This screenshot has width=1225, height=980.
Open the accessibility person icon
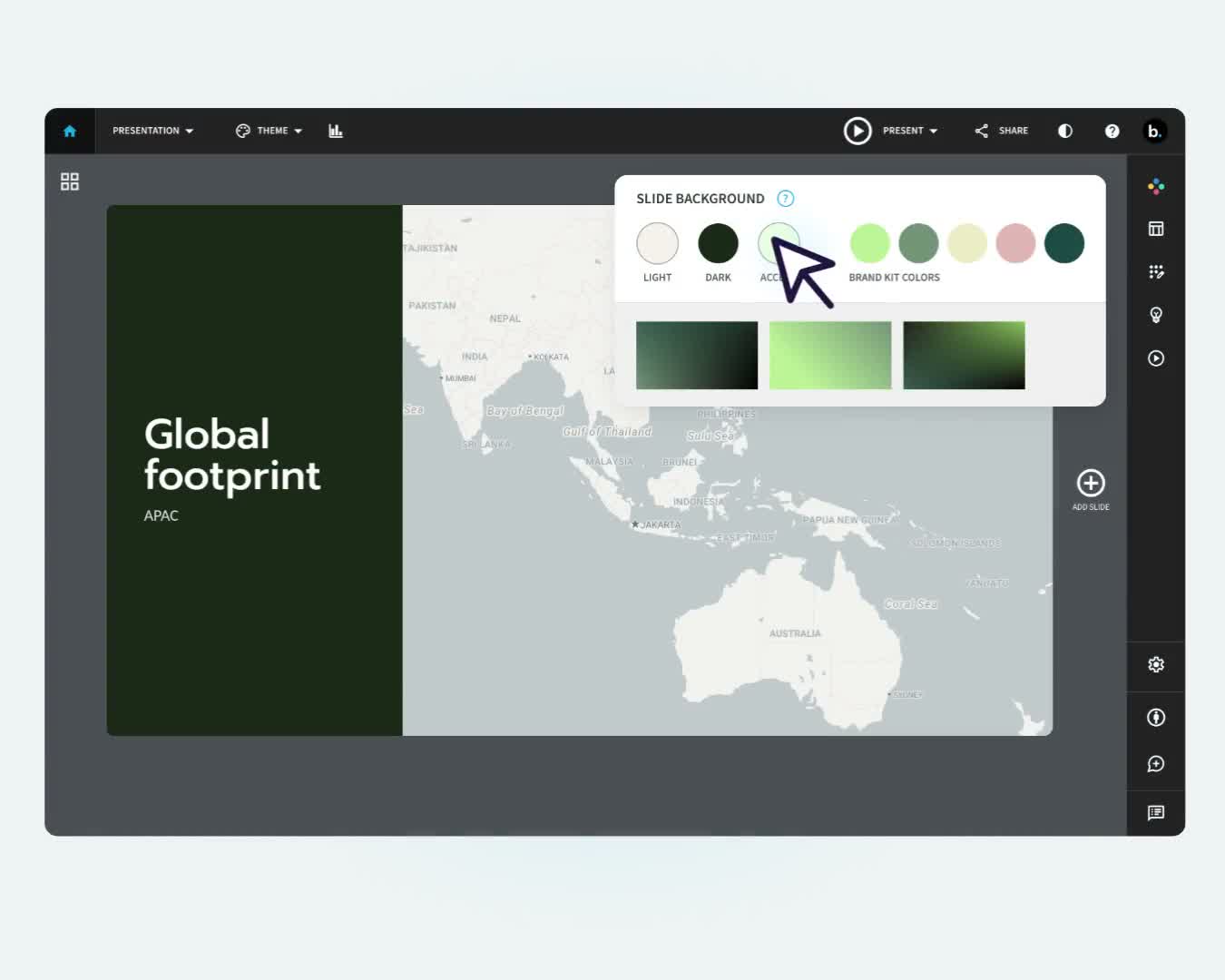coord(1156,718)
